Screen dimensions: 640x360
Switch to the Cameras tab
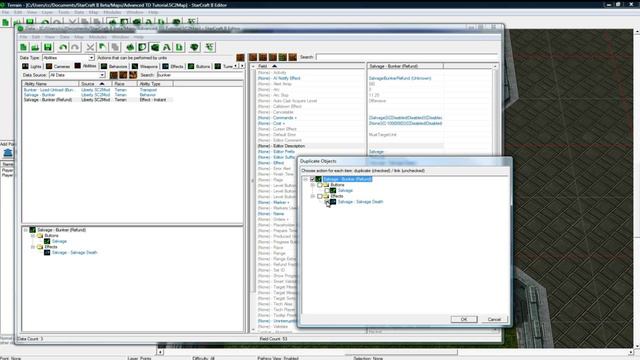pos(58,66)
